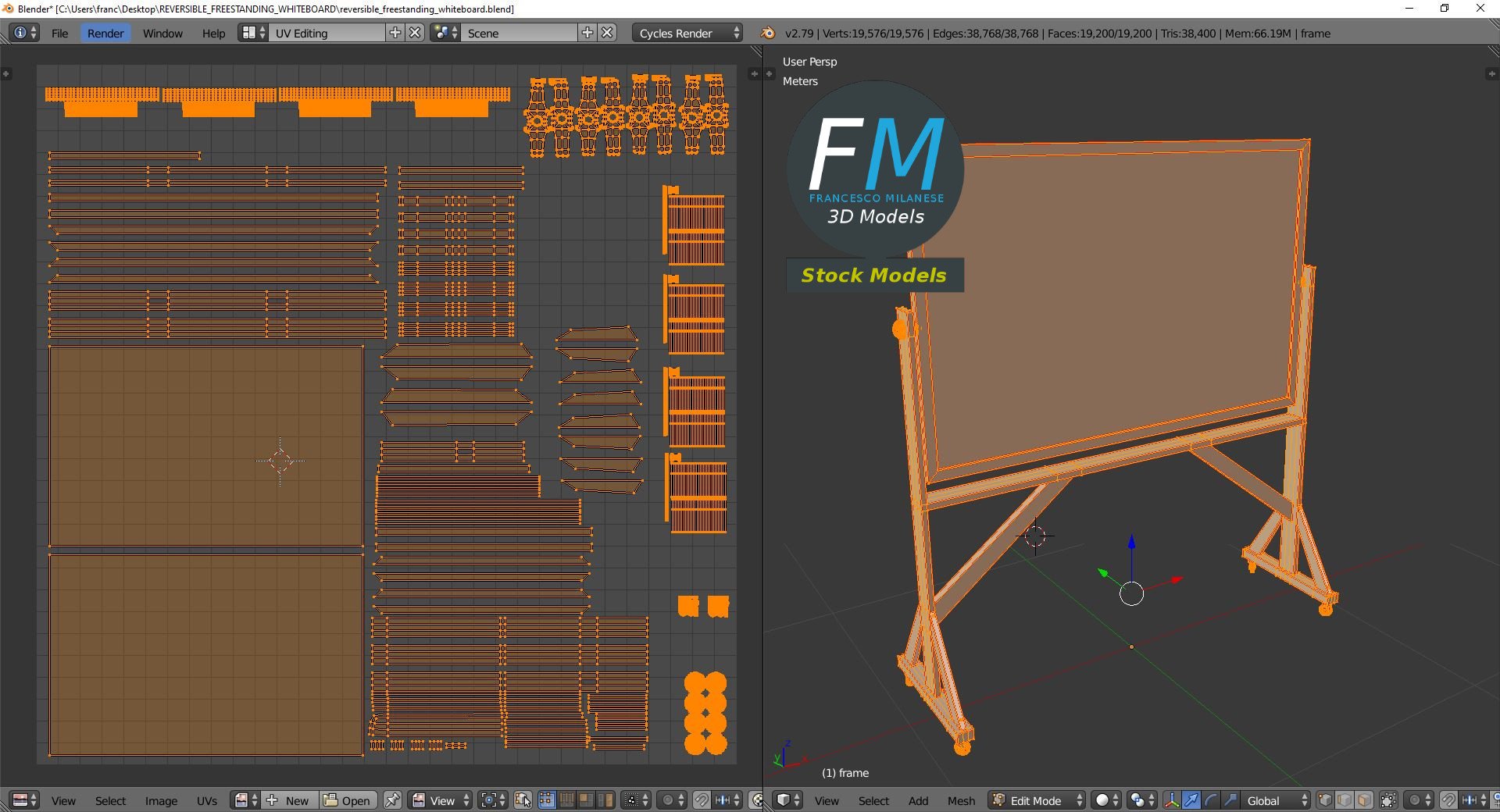Enable the scale manipulator icon
Screen dimensions: 1500x812
pos(1229,800)
